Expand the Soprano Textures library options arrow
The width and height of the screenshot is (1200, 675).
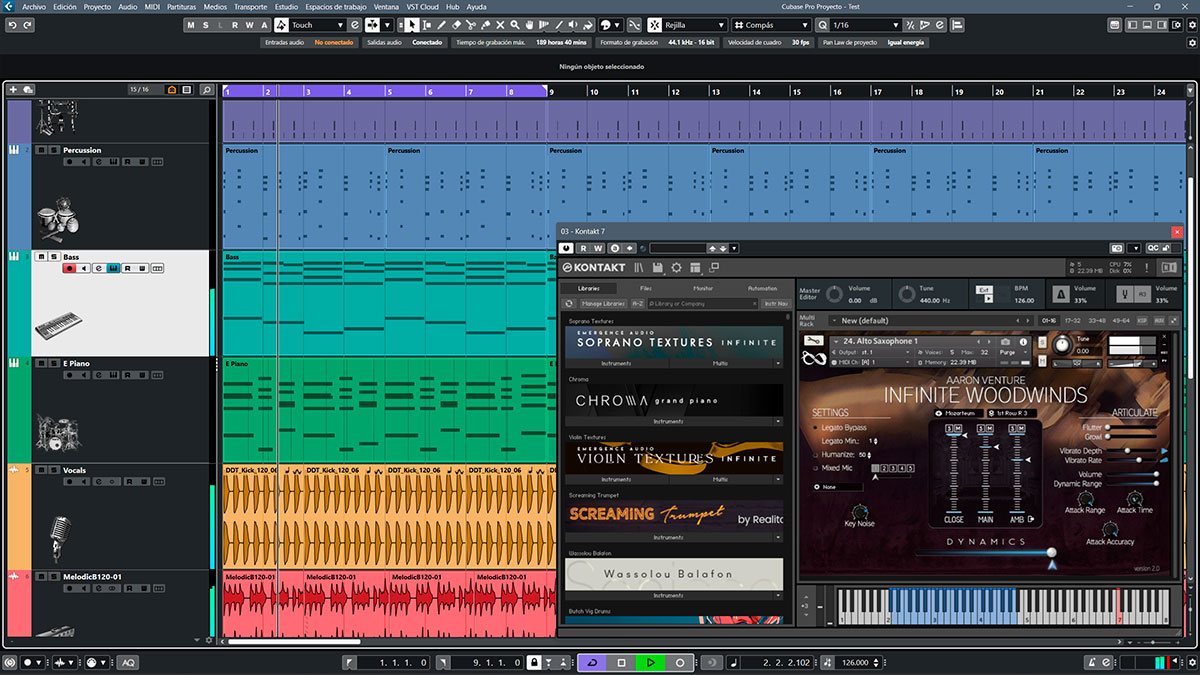tap(780, 364)
